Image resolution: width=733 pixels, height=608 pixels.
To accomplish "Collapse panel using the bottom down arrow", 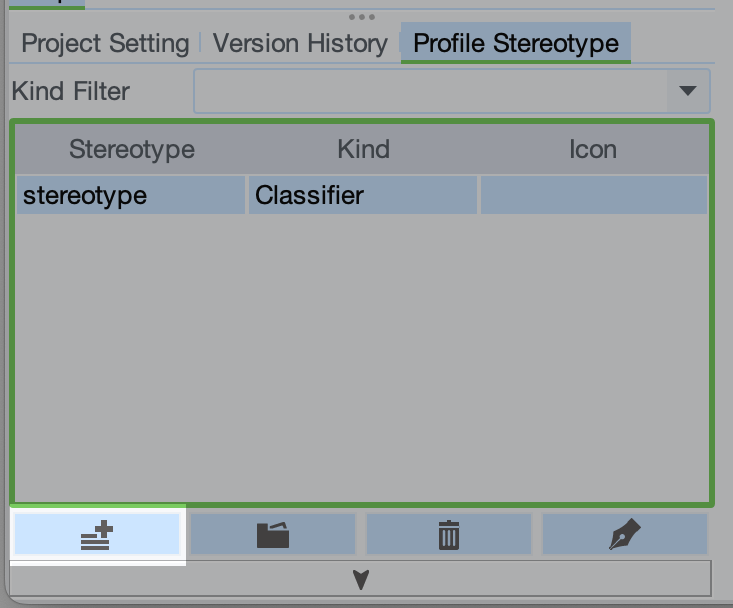I will coord(361,579).
